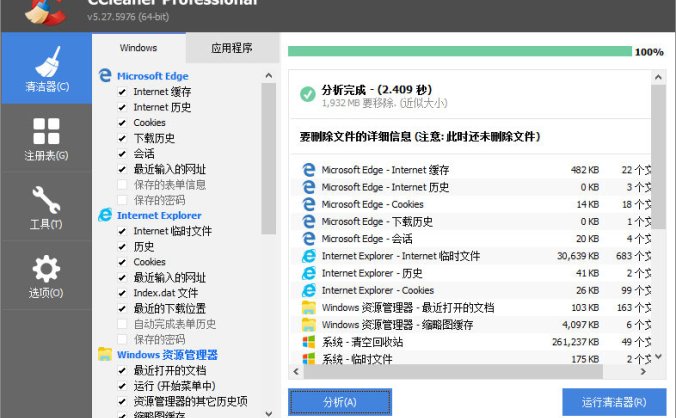Open the 注册表 (Registry) sidebar section
This screenshot has height=418, width=676.
coord(46,137)
